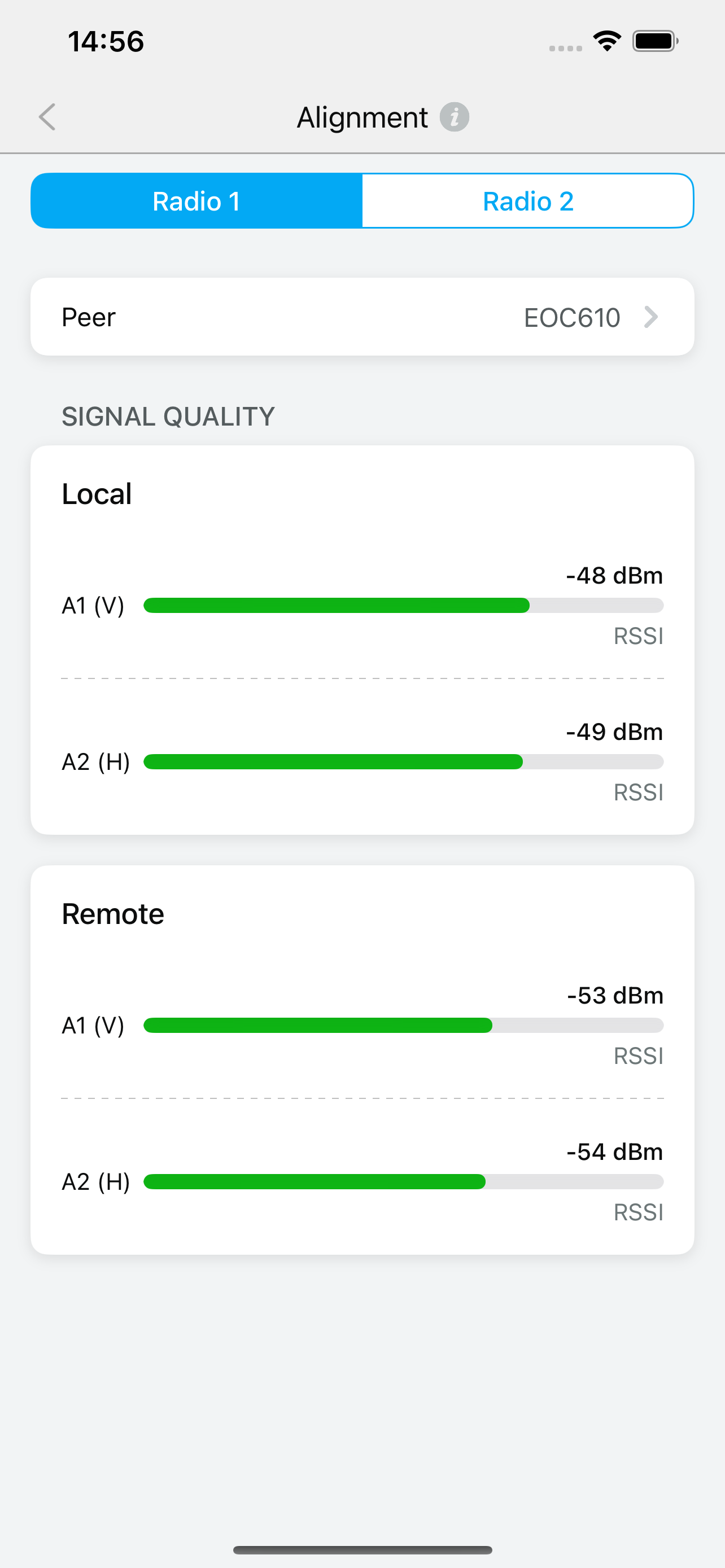This screenshot has height=1568, width=725.
Task: Tap the battery status icon
Action: 655,41
